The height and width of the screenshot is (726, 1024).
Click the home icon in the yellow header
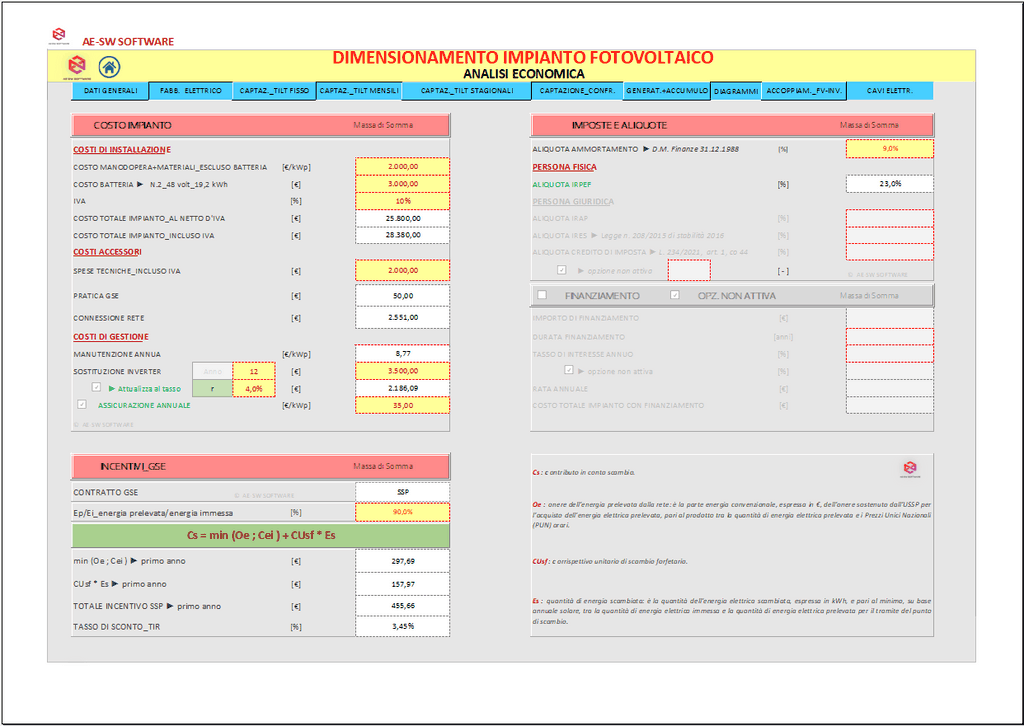pyautogui.click(x=109, y=67)
